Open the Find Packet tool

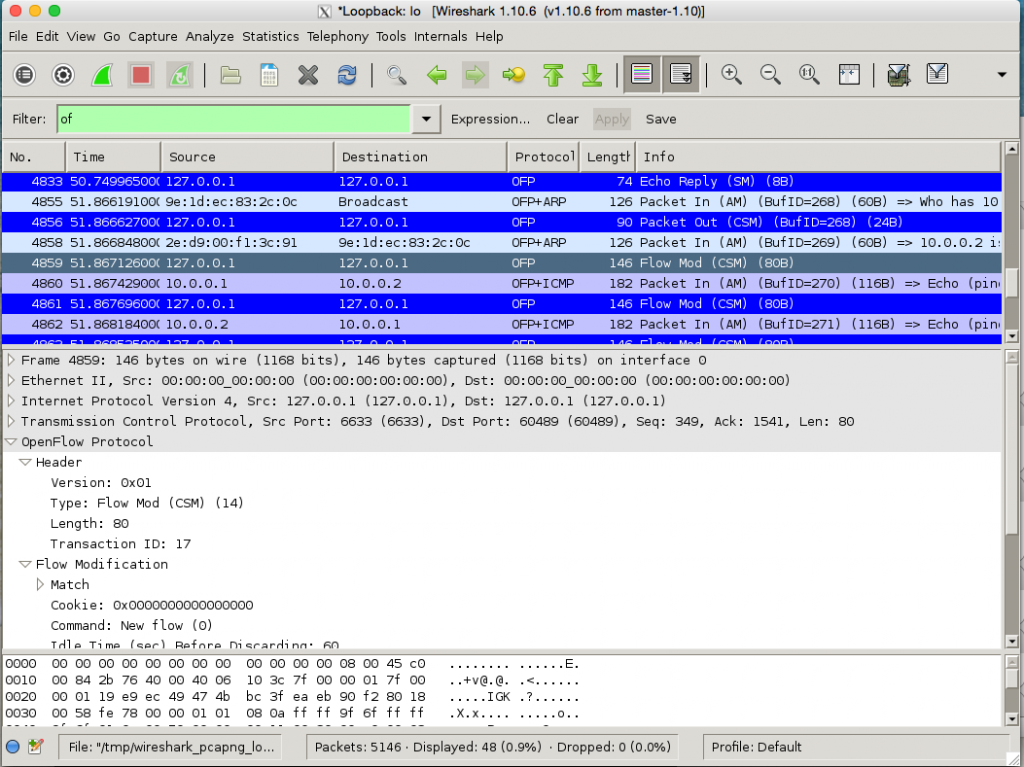coord(396,74)
